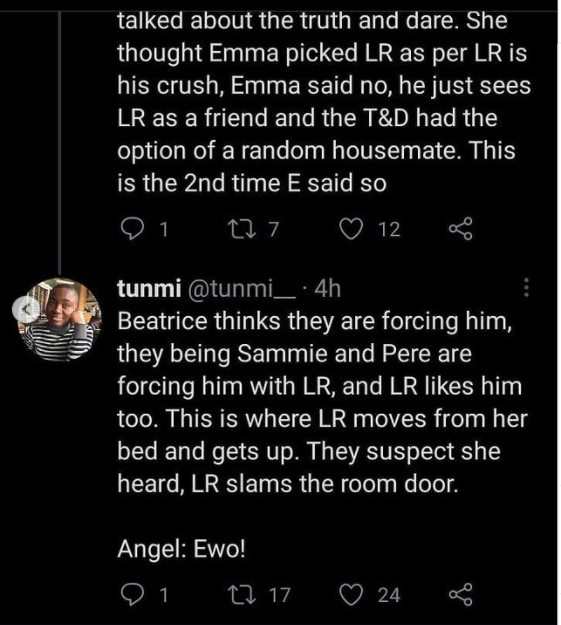Open the 4h timestamp of the tweet
Viewport: 561px width, 625px height.
[327, 289]
